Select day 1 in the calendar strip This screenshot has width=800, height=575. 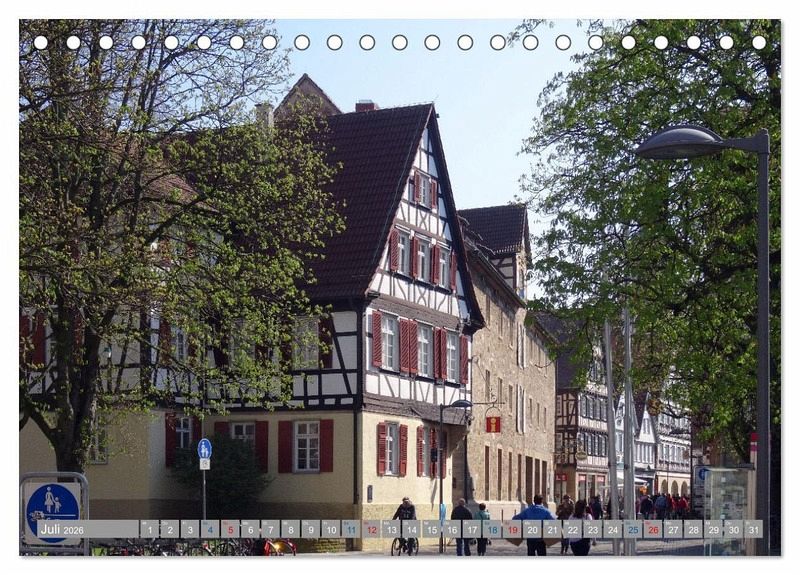tap(149, 529)
